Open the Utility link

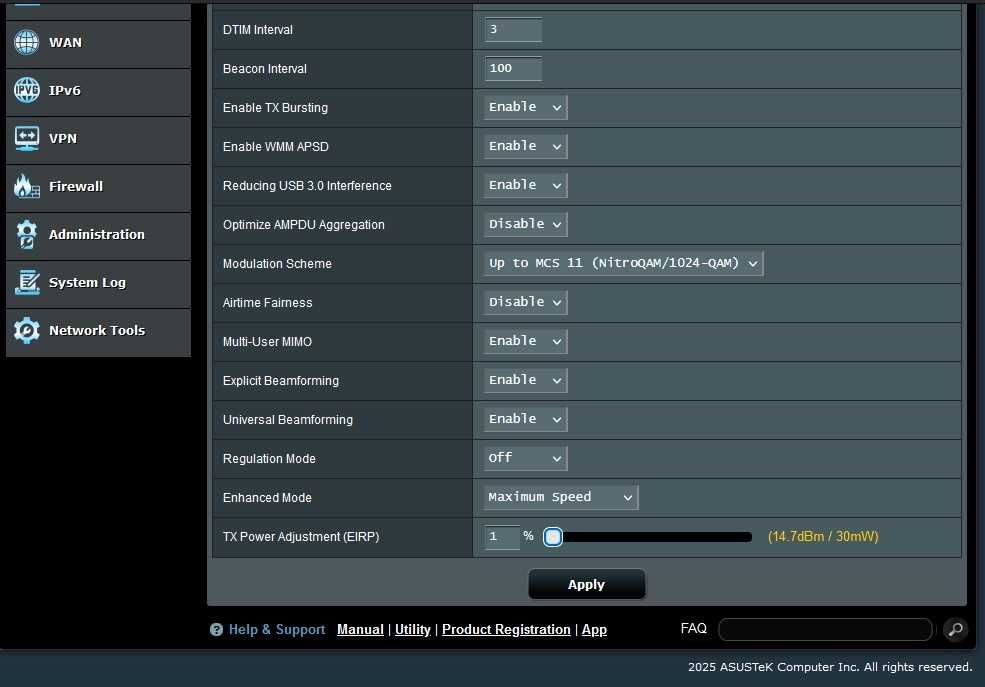(x=413, y=629)
